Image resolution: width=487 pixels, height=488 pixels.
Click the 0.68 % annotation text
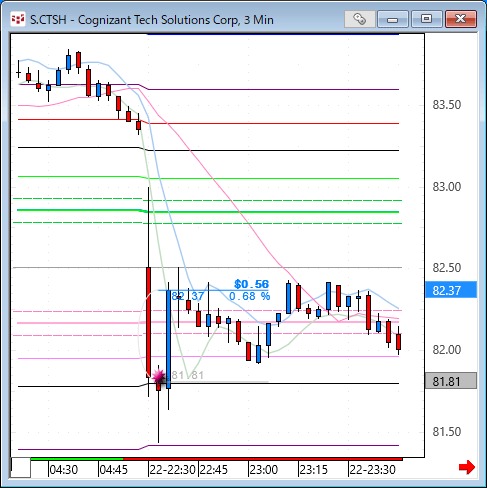pos(250,296)
